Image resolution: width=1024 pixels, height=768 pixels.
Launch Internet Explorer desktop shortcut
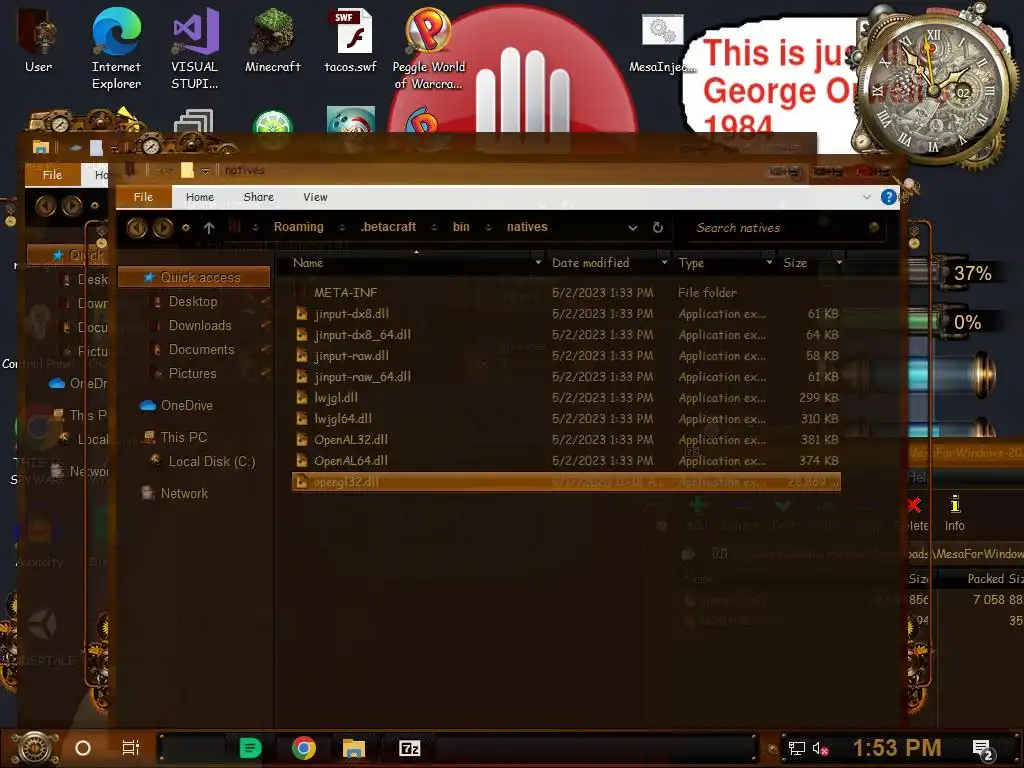point(116,49)
